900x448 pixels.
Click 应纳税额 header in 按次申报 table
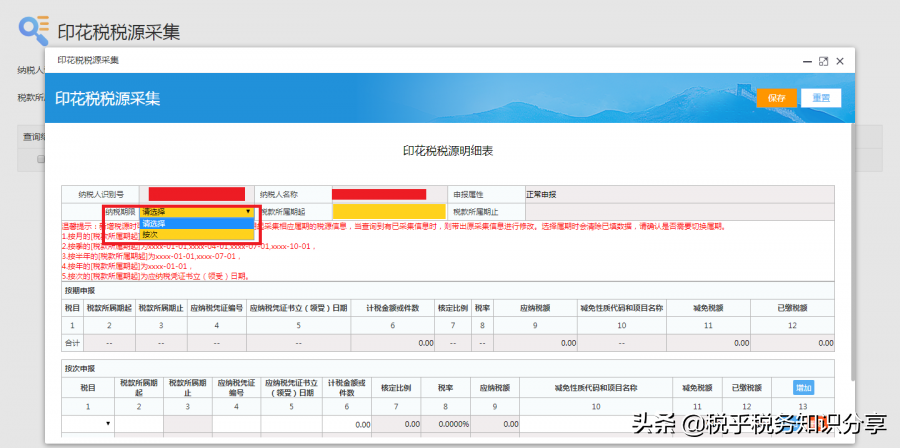[495, 388]
